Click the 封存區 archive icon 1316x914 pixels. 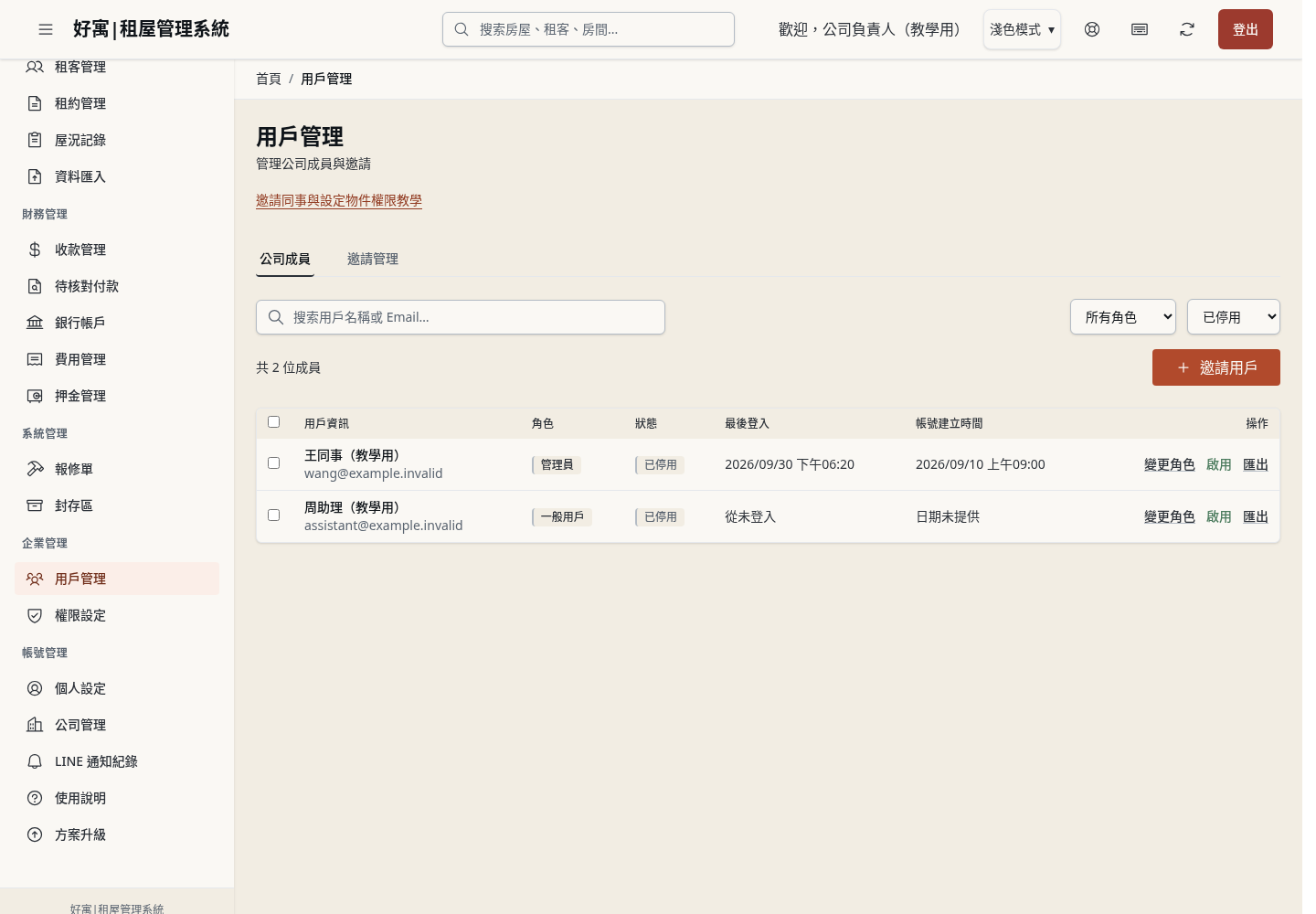coord(35,505)
